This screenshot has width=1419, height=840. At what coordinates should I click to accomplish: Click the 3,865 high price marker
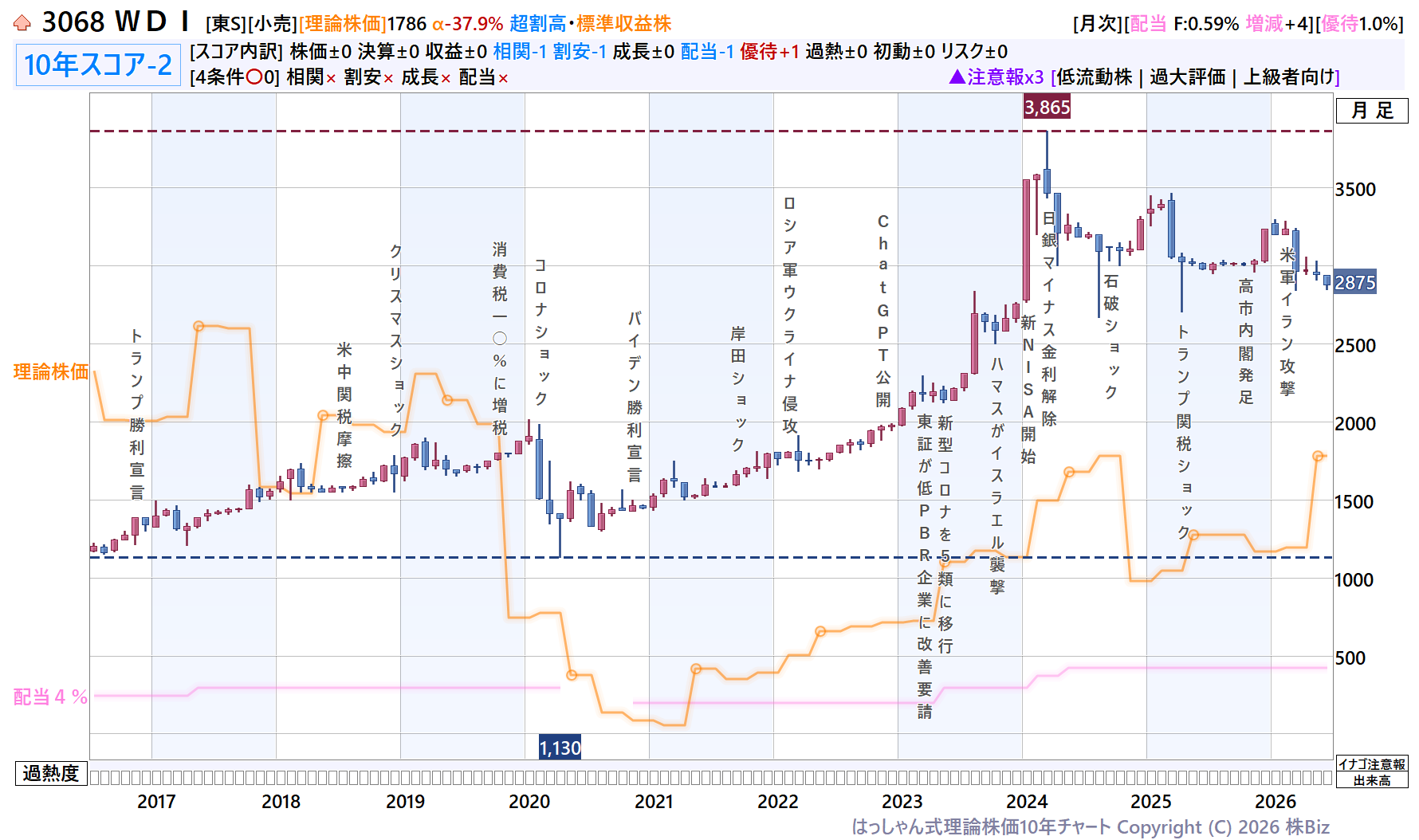click(1047, 108)
